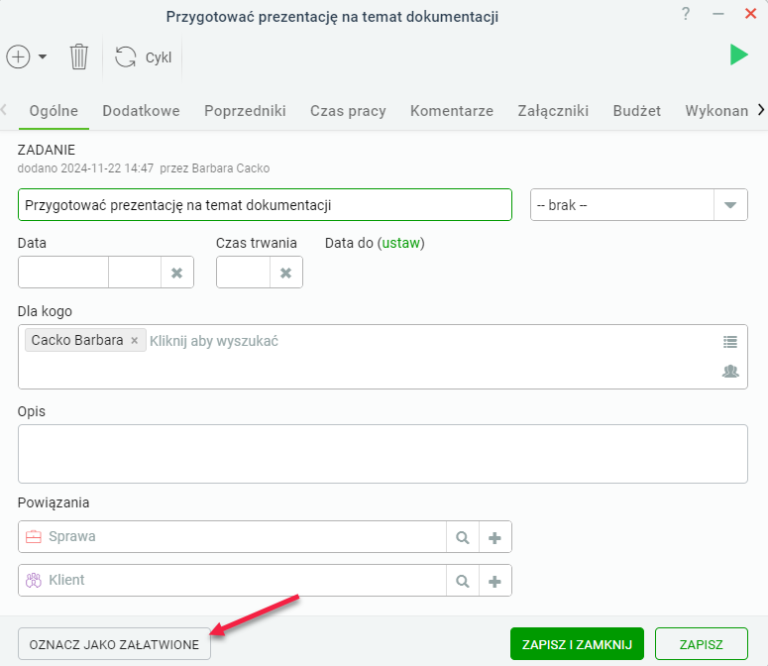Click the group people icon in Dla kogo
The image size is (768, 666).
pos(730,371)
